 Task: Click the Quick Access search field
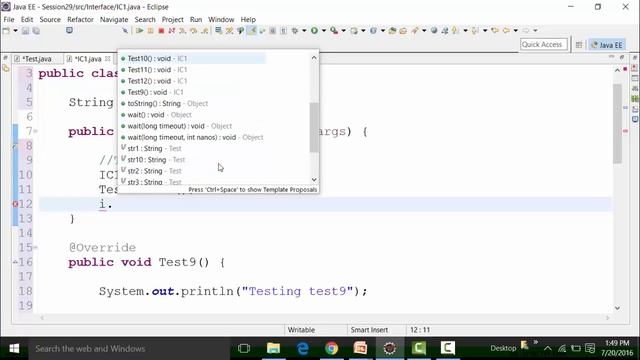click(543, 44)
